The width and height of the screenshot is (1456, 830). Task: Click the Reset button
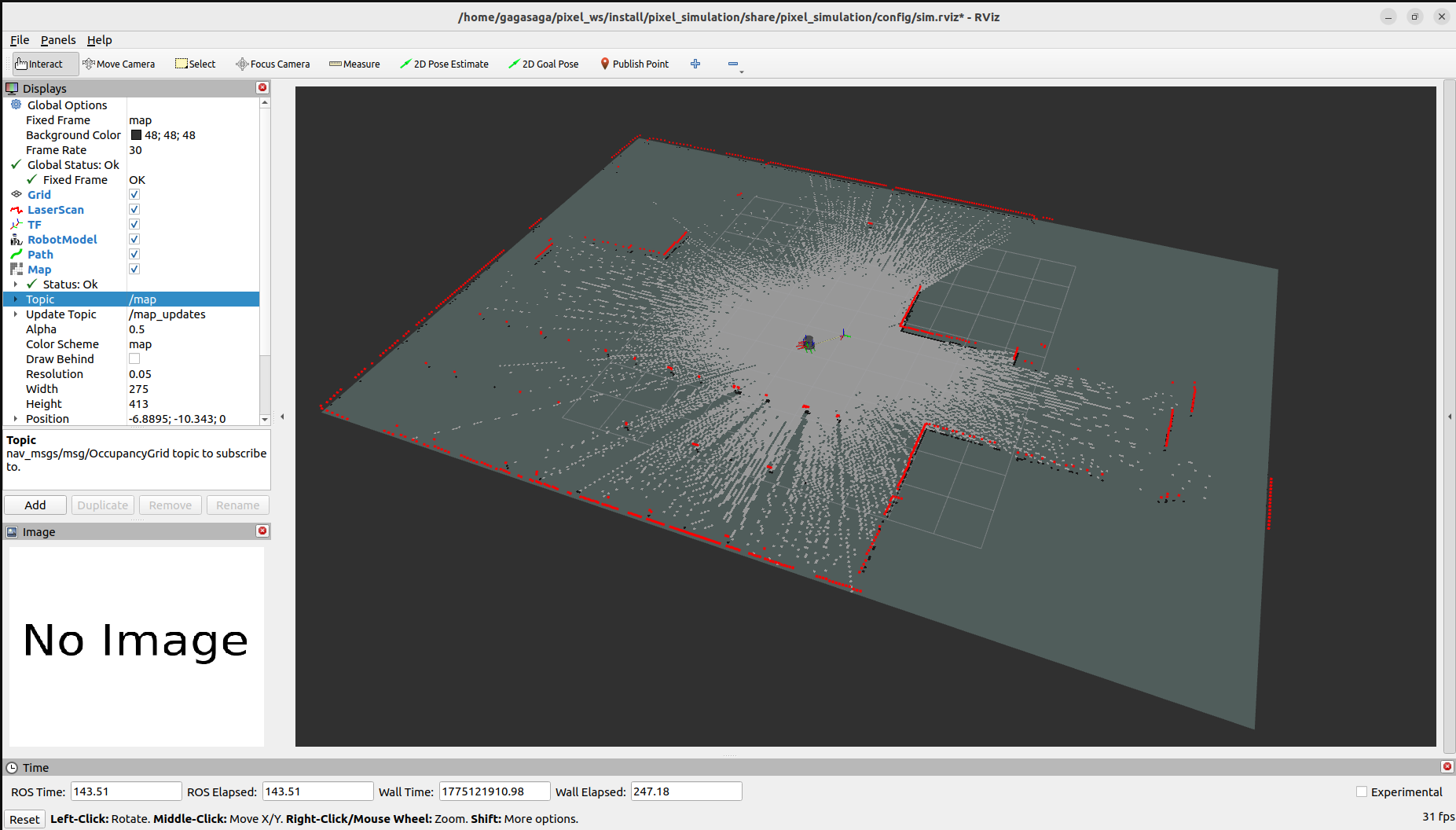pyautogui.click(x=24, y=819)
